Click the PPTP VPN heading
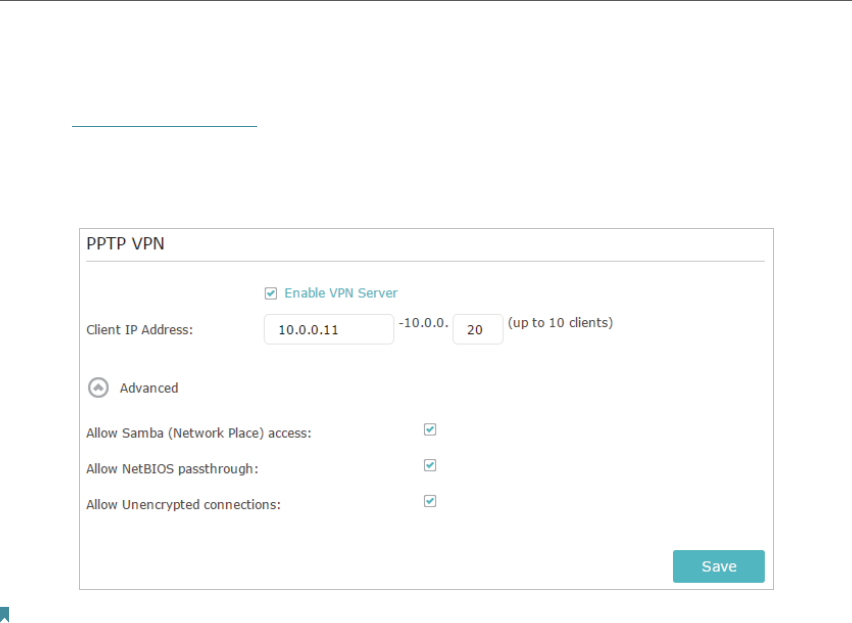Image resolution: width=852 pixels, height=623 pixels. (x=125, y=244)
